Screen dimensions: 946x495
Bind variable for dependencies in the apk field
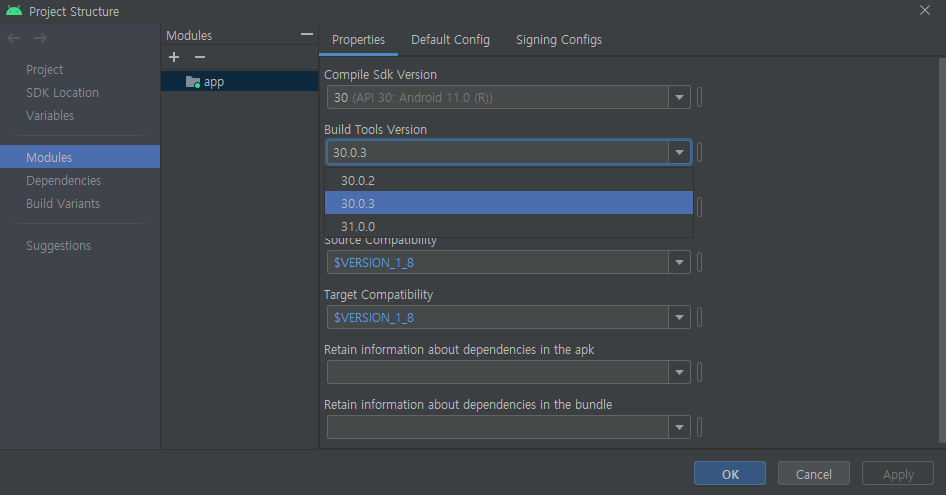pyautogui.click(x=699, y=372)
